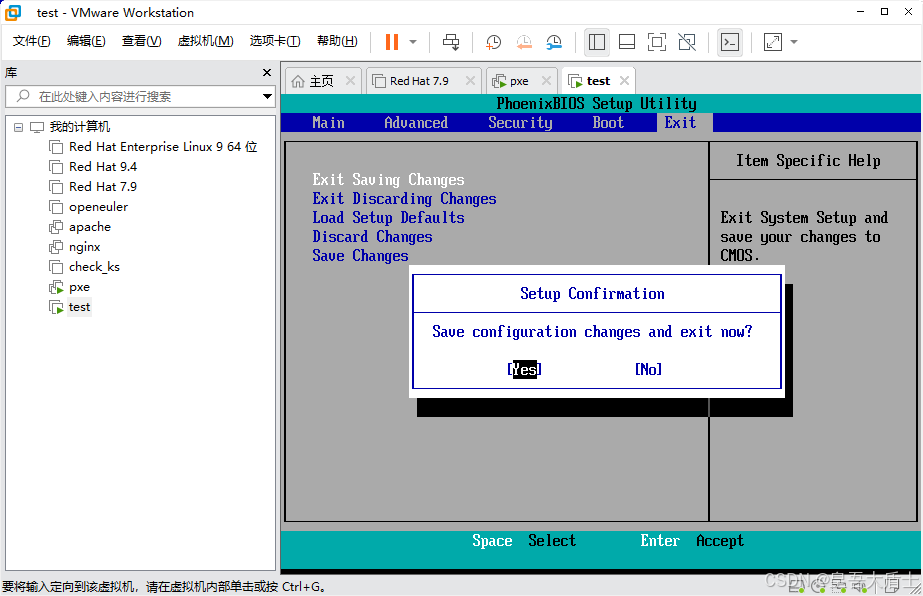Switch to the pxe tab
This screenshot has width=923, height=596.
[519, 81]
